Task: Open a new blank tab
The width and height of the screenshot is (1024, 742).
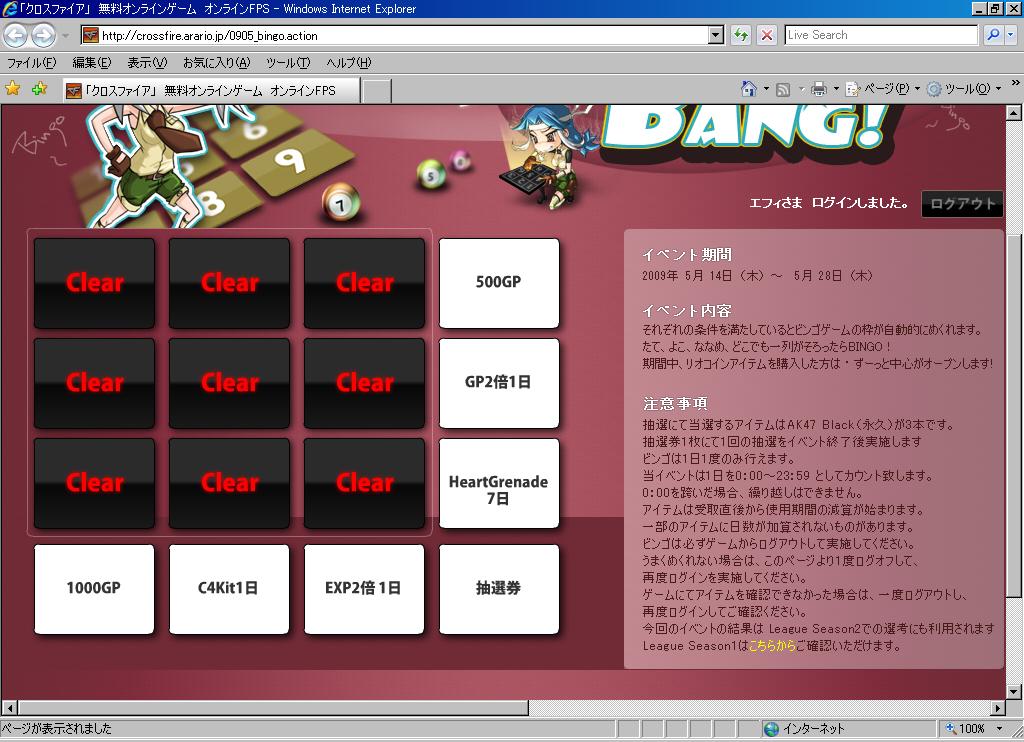Action: [377, 91]
